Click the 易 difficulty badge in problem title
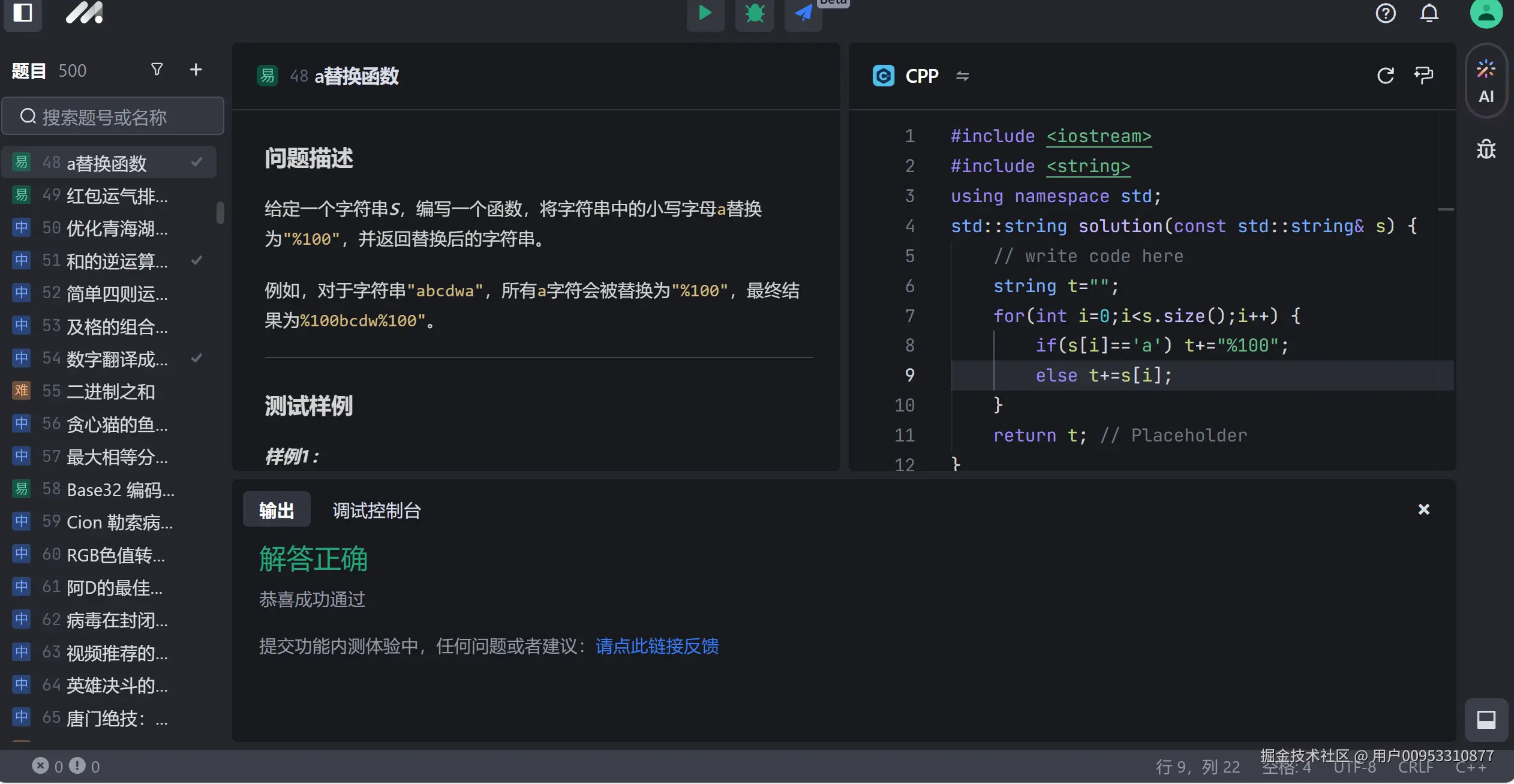 pos(267,76)
